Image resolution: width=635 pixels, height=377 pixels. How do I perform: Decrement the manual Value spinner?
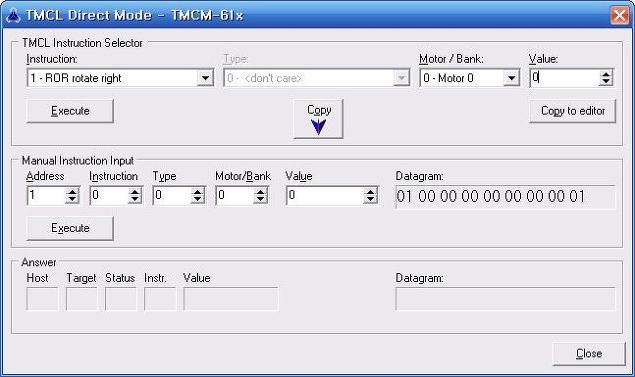pyautogui.click(x=370, y=199)
